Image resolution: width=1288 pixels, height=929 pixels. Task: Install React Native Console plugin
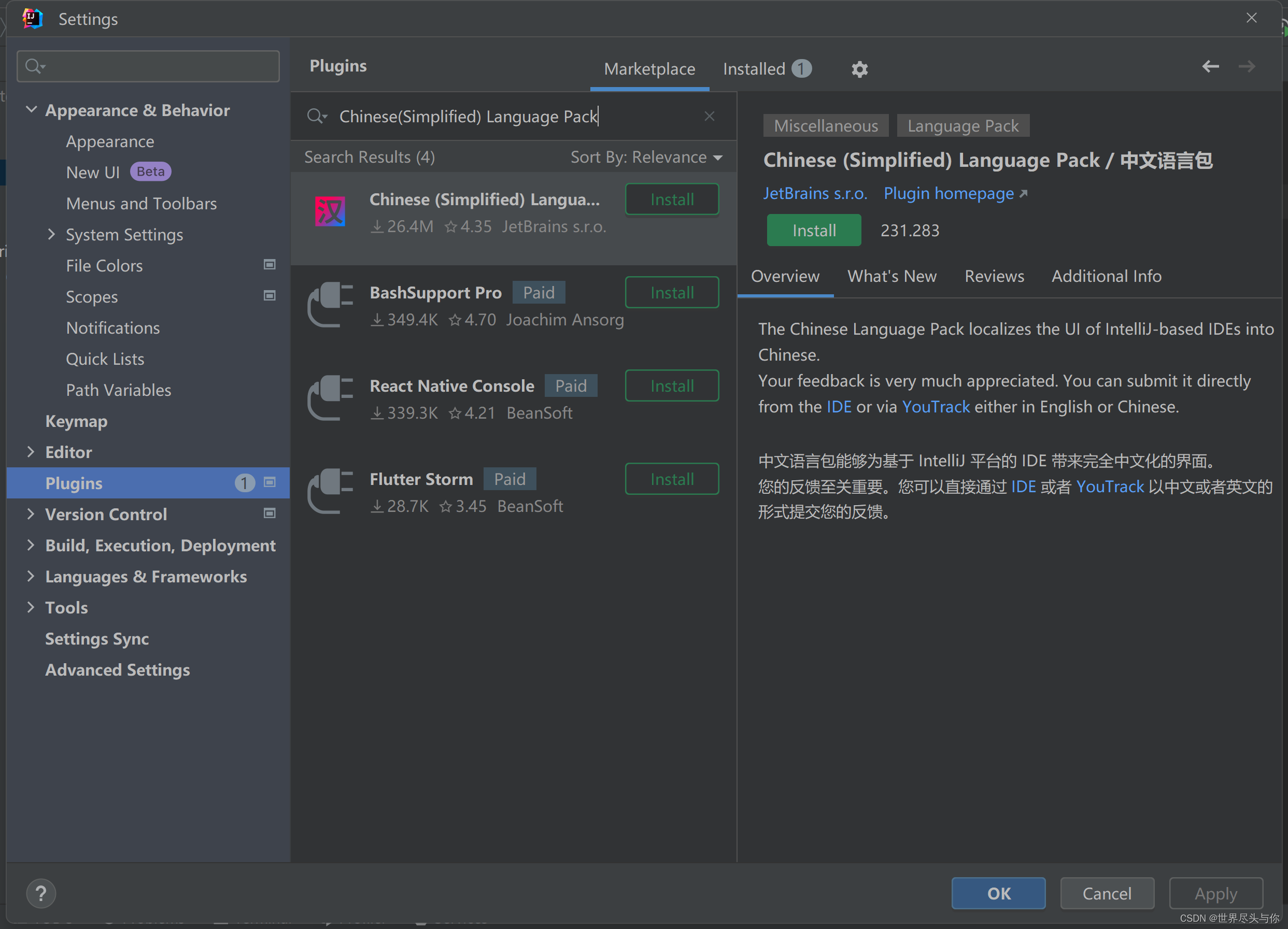672,385
